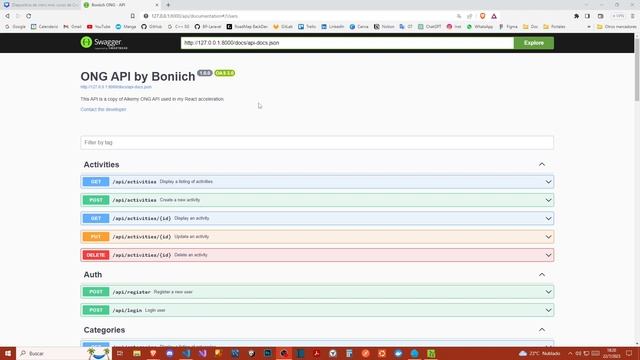Toggle the browser sidebar panel icon

coord(587,16)
